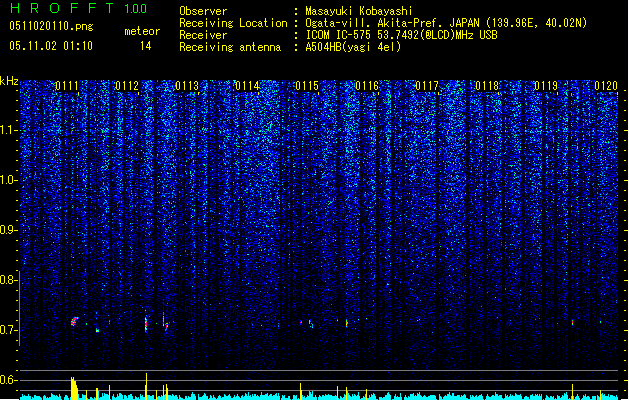This screenshot has width=629, height=400.
Task: Click the Receiving Location value text
Action: (446, 23)
